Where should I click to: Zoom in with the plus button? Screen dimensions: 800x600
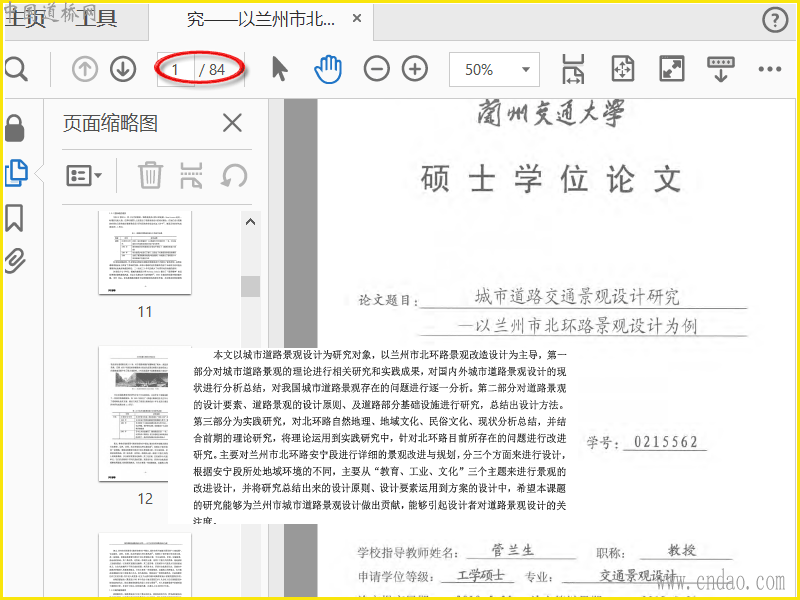(415, 69)
